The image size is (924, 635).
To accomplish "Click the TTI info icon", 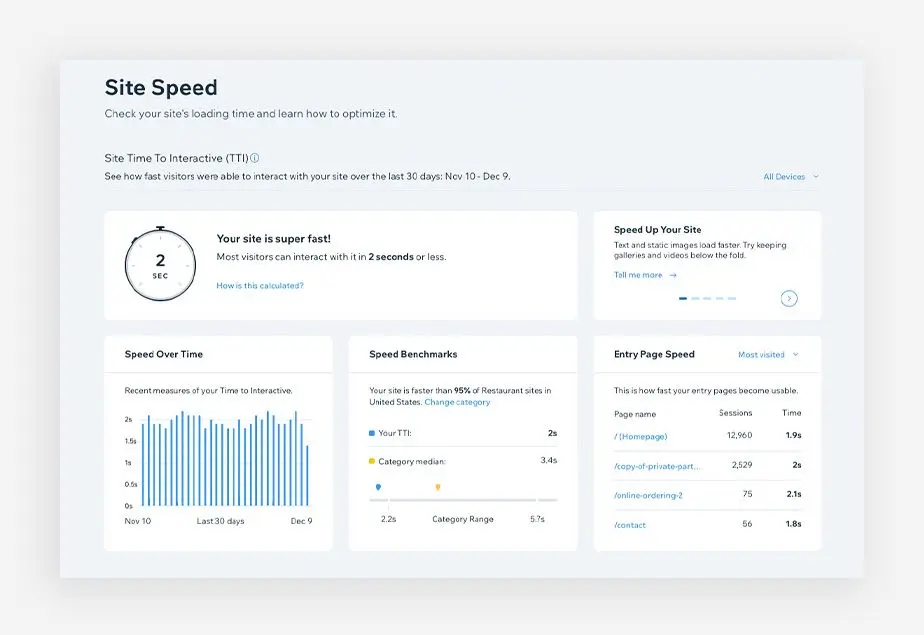I will pyautogui.click(x=255, y=158).
